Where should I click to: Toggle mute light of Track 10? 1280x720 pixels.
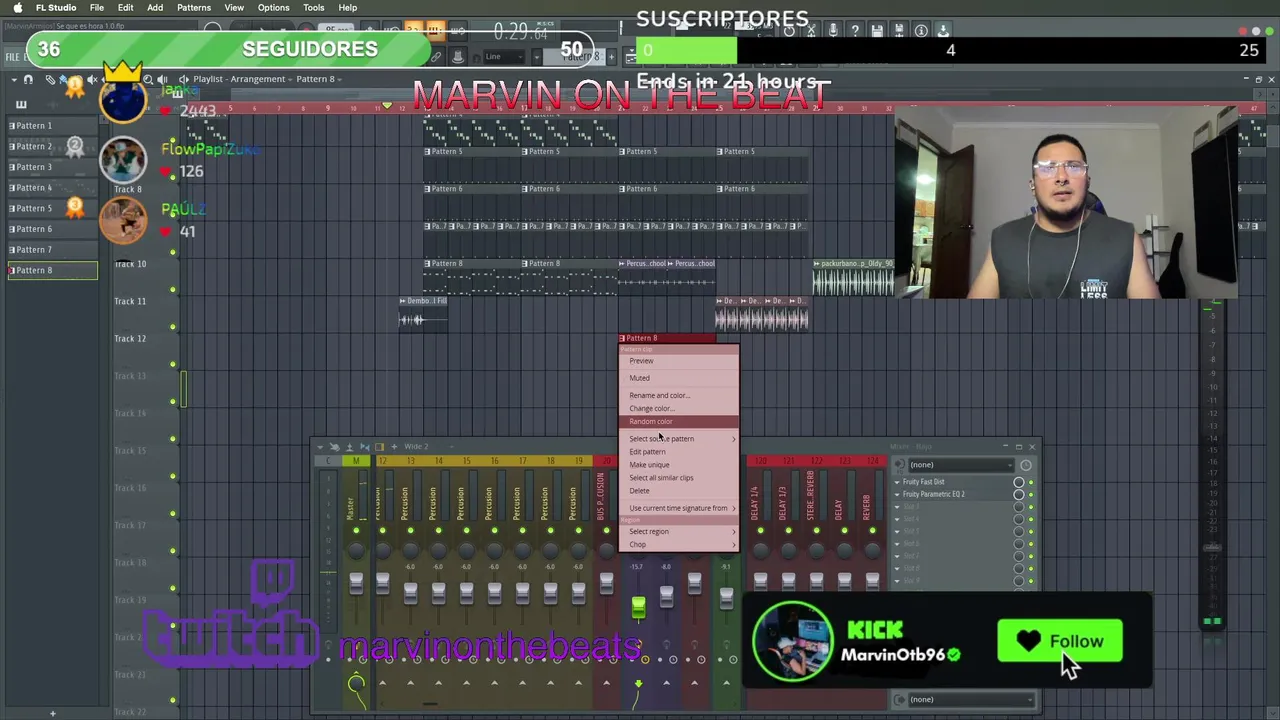click(x=173, y=290)
